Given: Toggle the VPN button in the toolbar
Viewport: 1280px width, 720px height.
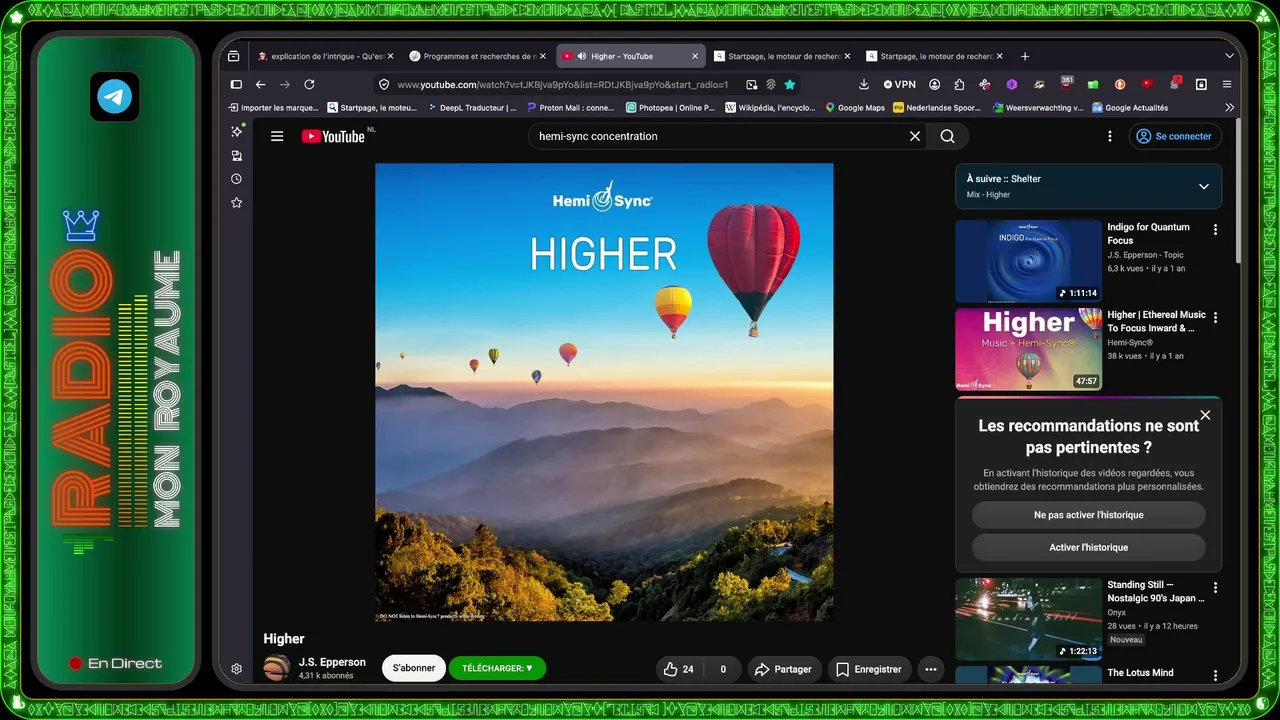Looking at the screenshot, I should (x=900, y=85).
